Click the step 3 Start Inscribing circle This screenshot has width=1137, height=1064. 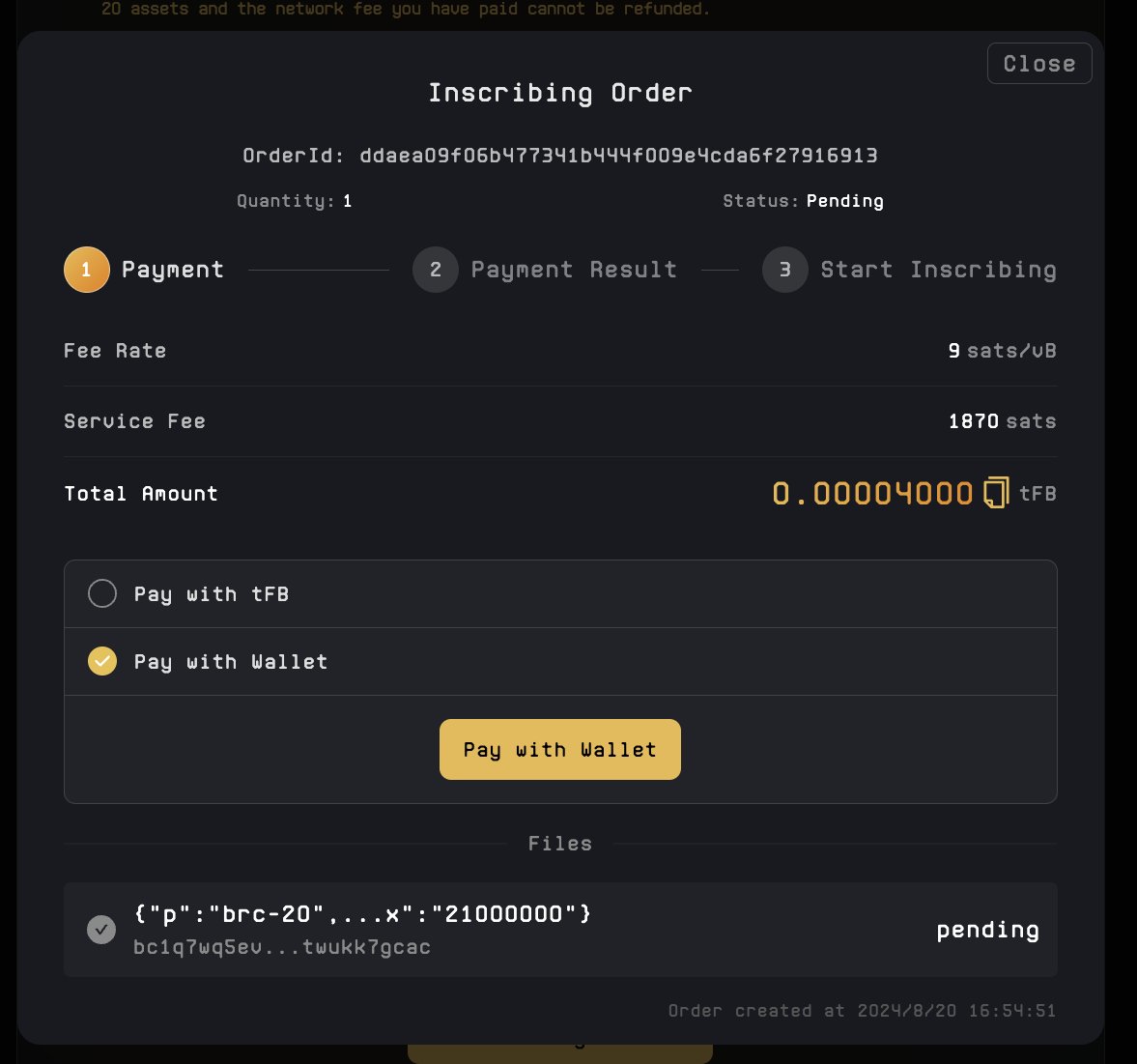(784, 270)
